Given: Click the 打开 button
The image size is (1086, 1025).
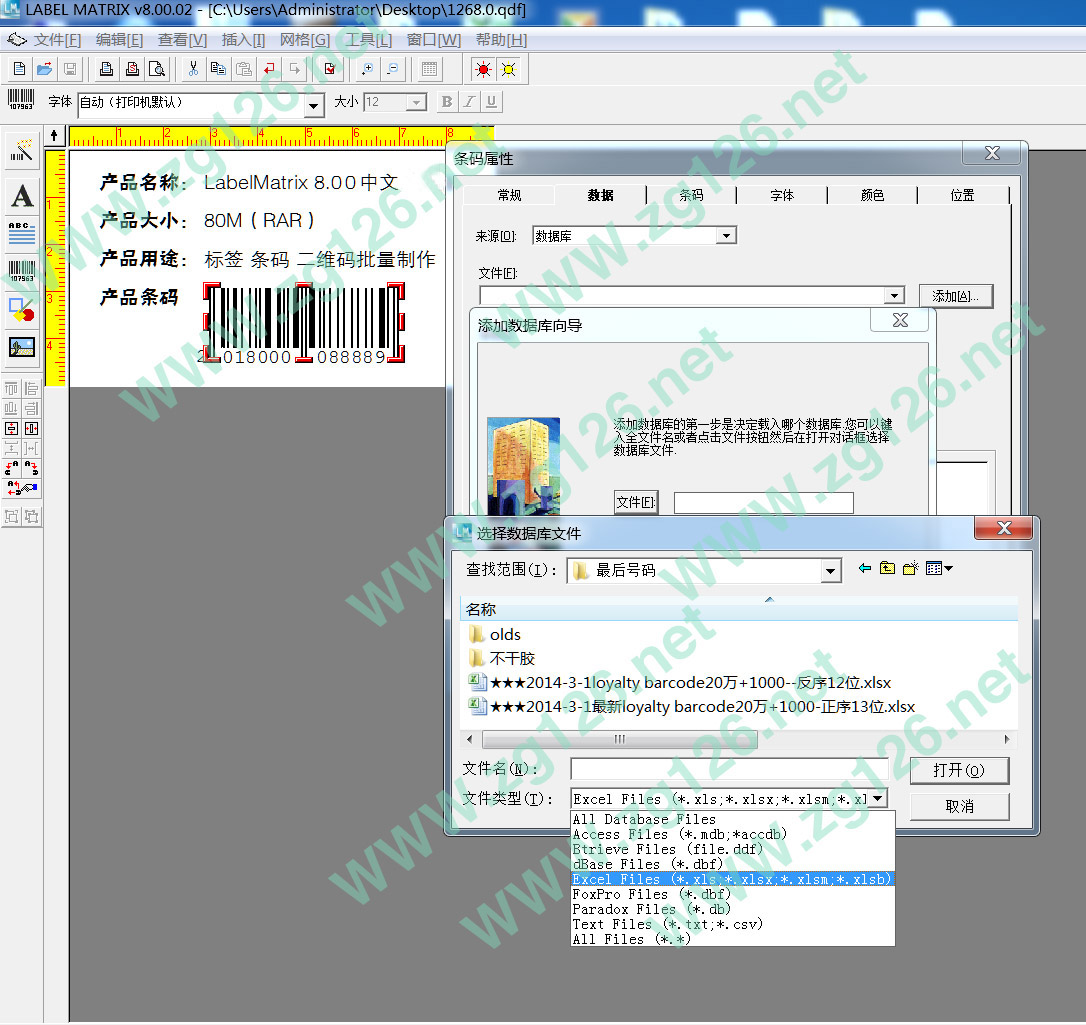Looking at the screenshot, I should pos(959,770).
